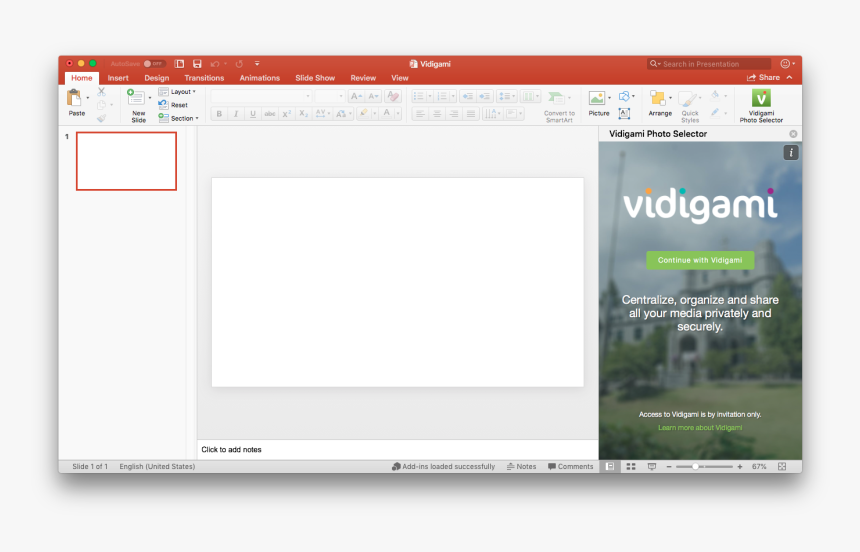Viewport: 860px width, 552px height.
Task: Zoom out with the minus button
Action: pyautogui.click(x=669, y=466)
